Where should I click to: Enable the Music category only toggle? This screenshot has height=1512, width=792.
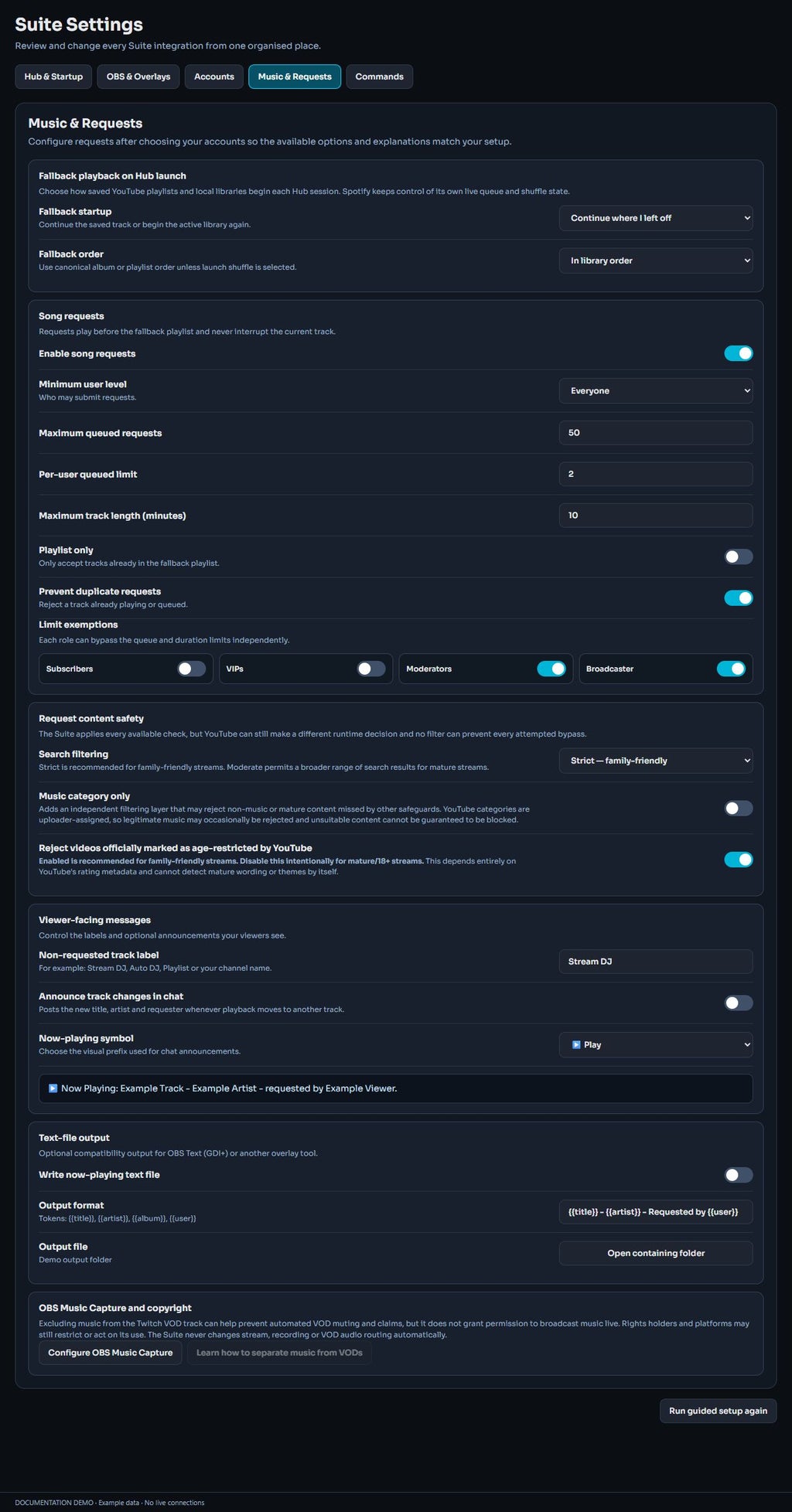click(x=739, y=809)
